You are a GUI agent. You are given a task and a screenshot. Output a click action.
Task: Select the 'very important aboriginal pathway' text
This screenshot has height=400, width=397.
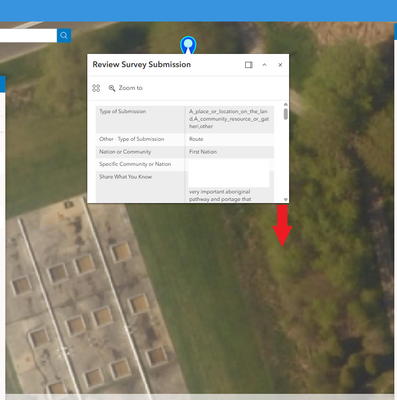point(219,195)
